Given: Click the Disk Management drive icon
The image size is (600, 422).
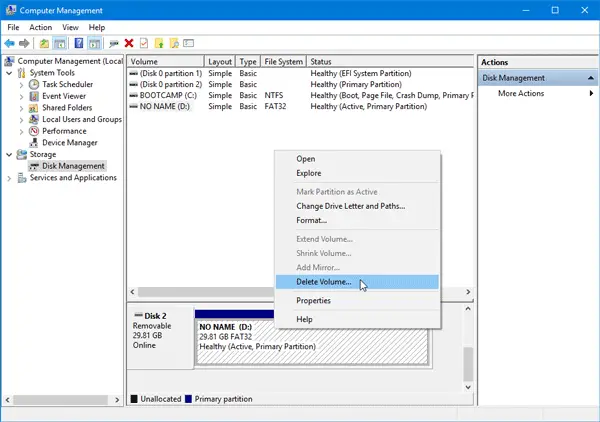Looking at the screenshot, I should pos(34,166).
